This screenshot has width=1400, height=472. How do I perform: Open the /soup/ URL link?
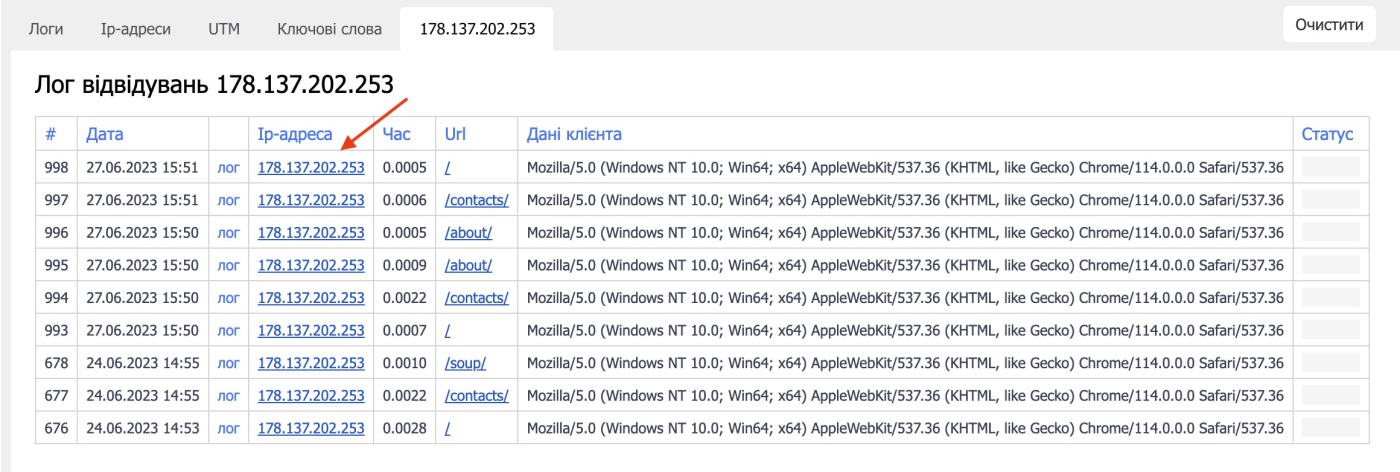465,363
